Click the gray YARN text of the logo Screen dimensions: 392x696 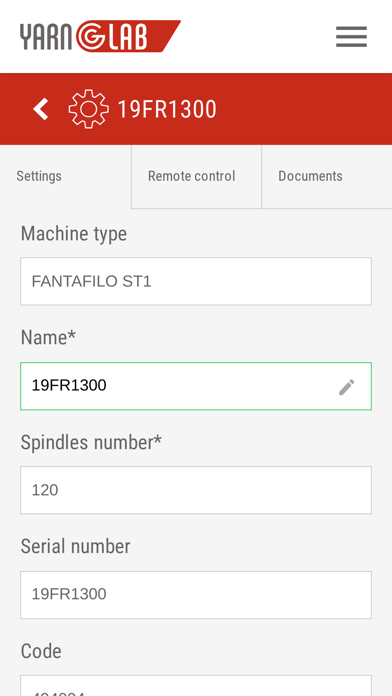point(46,36)
